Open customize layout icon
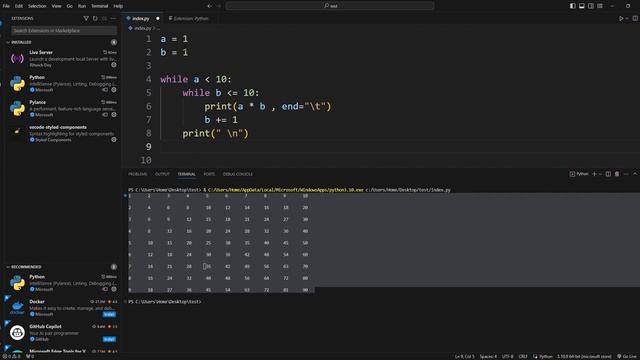The image size is (640, 360). (x=600, y=6)
